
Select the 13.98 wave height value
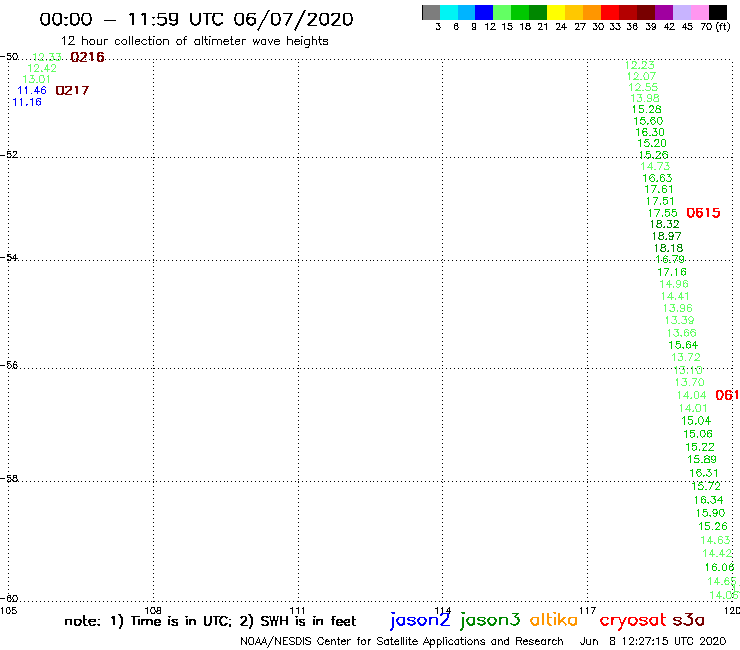click(645, 98)
